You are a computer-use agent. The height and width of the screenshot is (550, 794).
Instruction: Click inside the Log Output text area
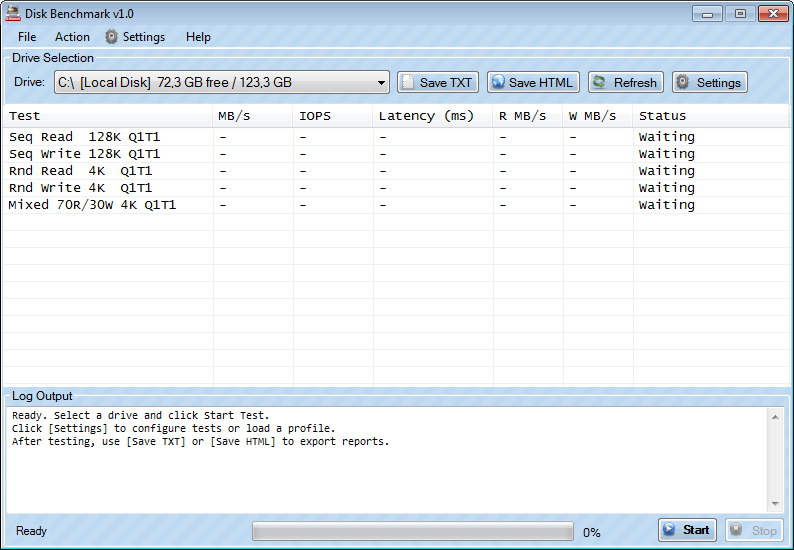coord(387,460)
